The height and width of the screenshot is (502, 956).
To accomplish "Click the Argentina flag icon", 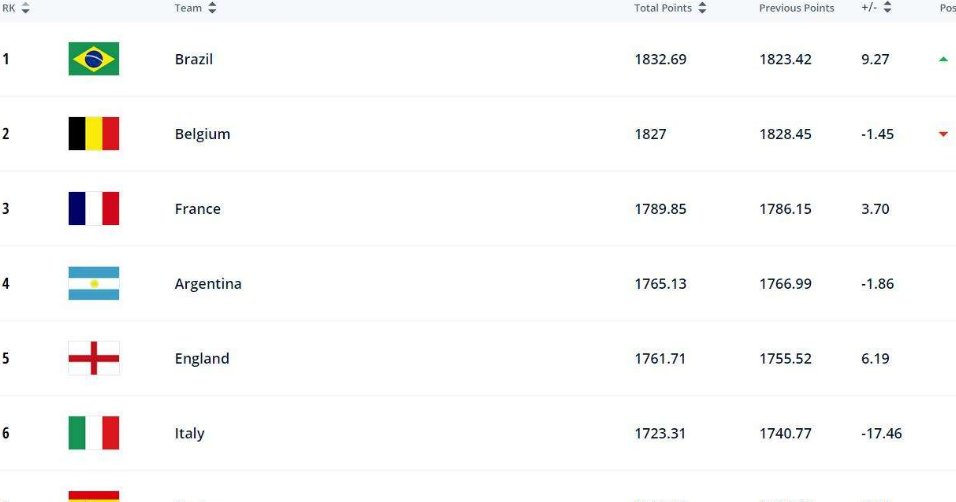I will pos(93,284).
